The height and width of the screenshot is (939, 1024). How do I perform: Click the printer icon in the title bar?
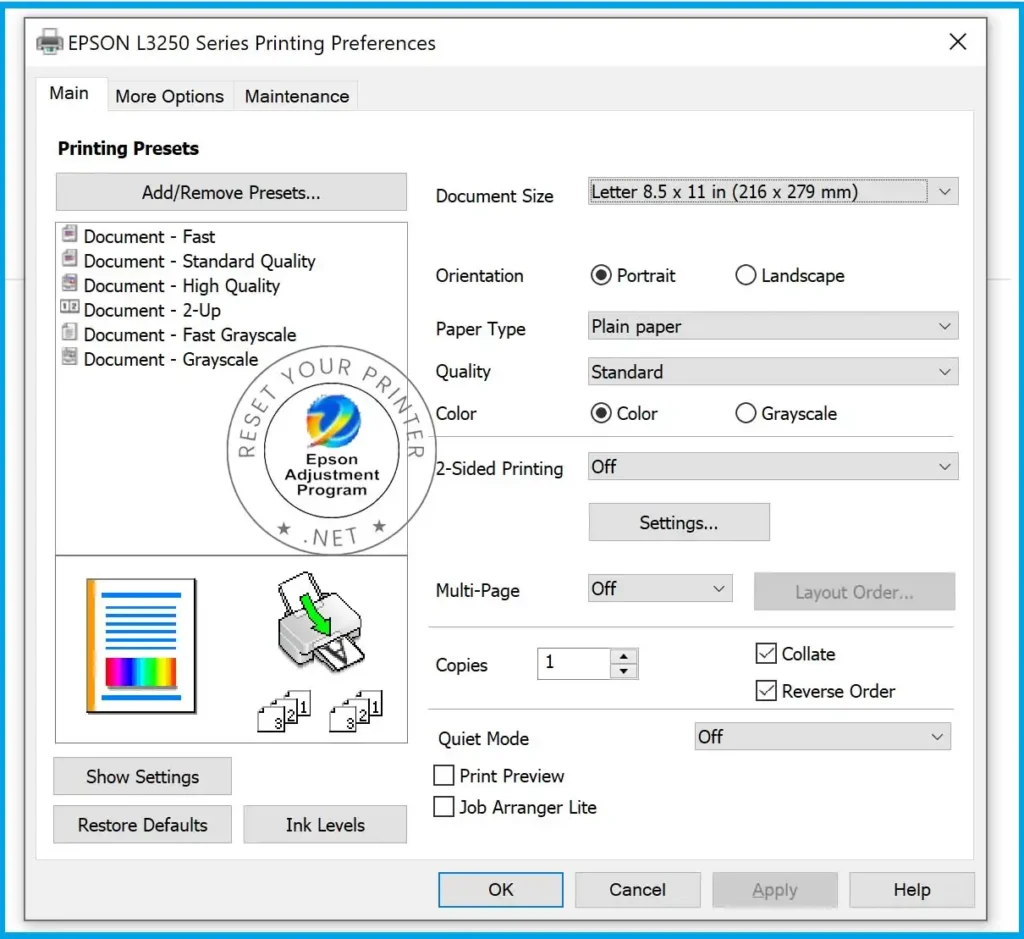[50, 42]
